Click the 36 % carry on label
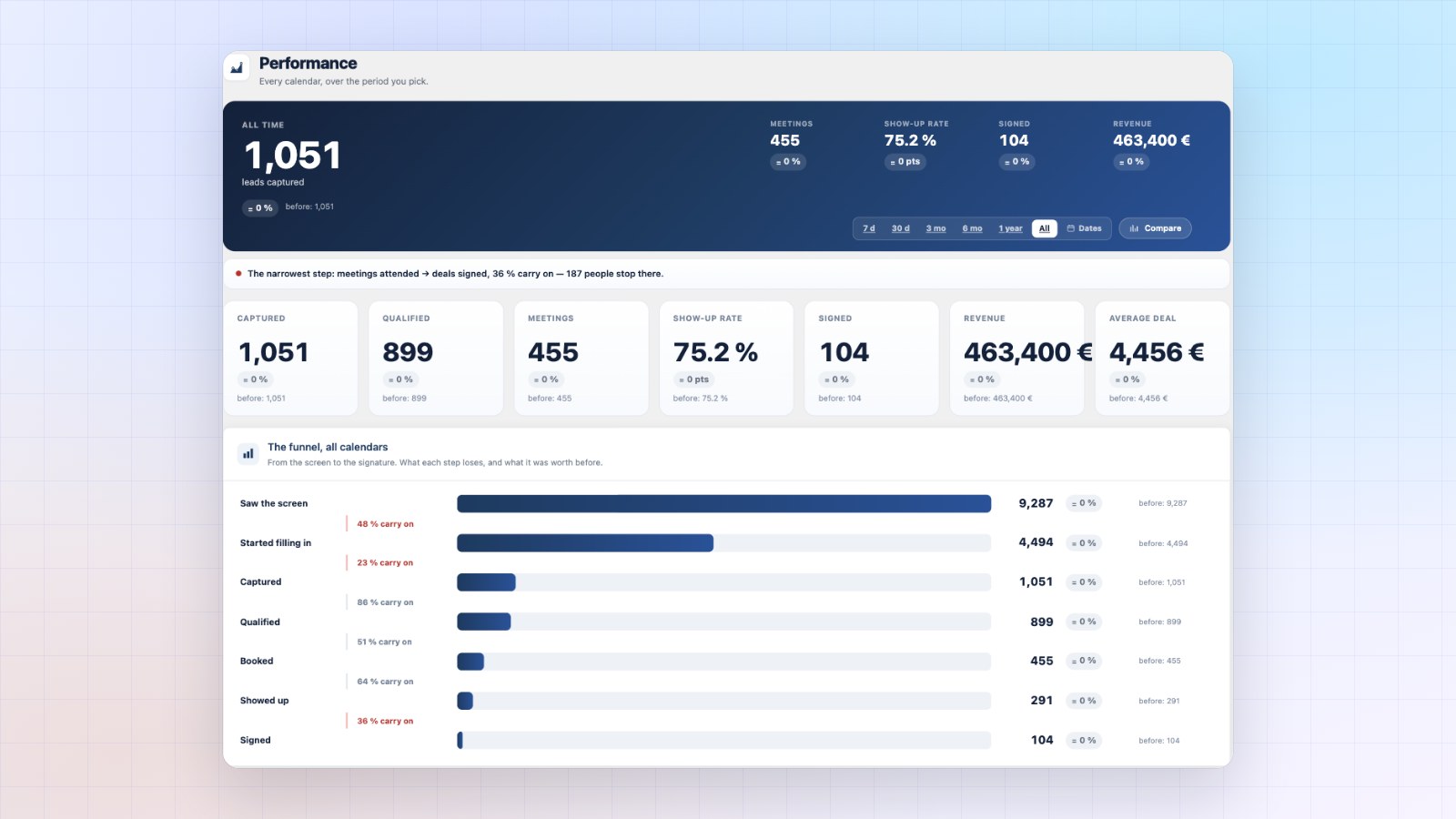The height and width of the screenshot is (819, 1456). (385, 721)
